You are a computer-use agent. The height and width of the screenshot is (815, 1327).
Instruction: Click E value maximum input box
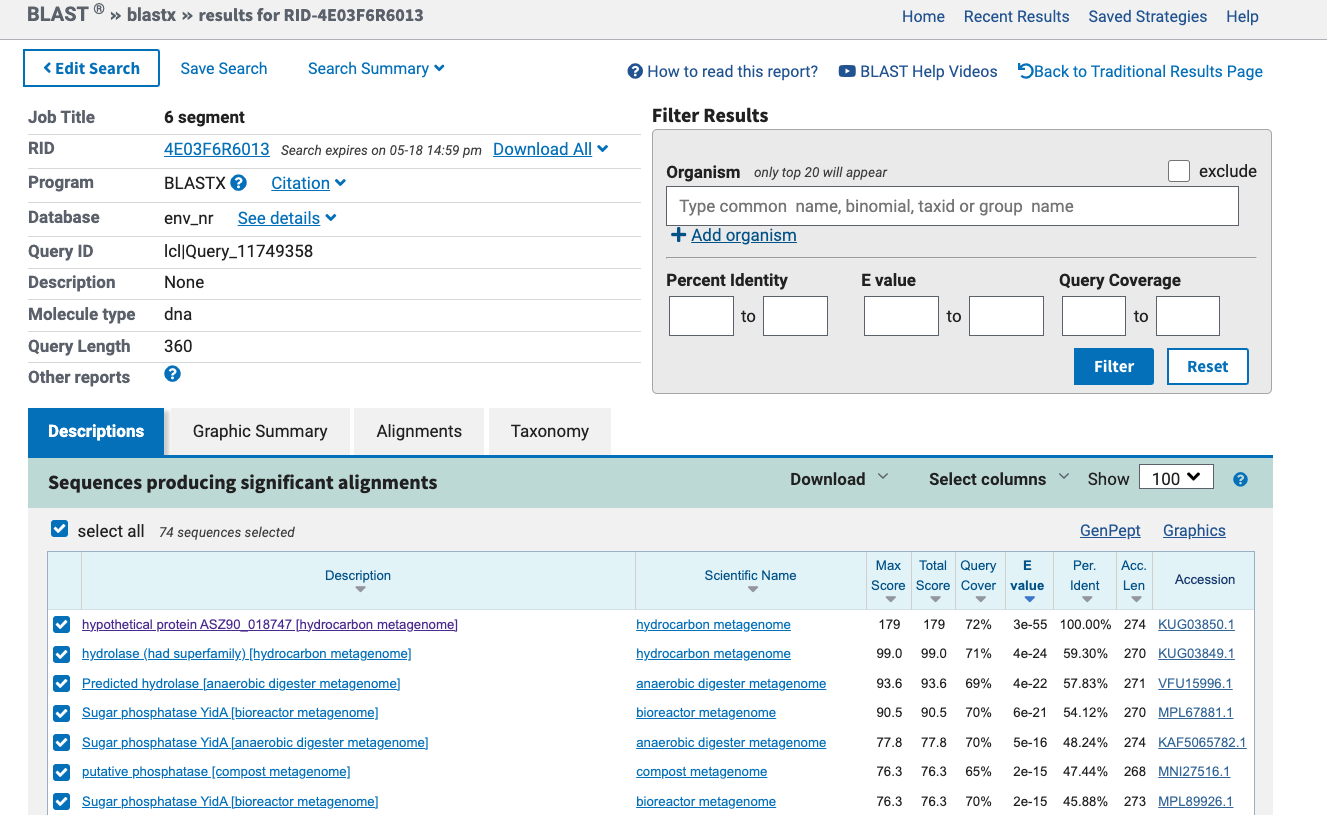[x=1006, y=316]
